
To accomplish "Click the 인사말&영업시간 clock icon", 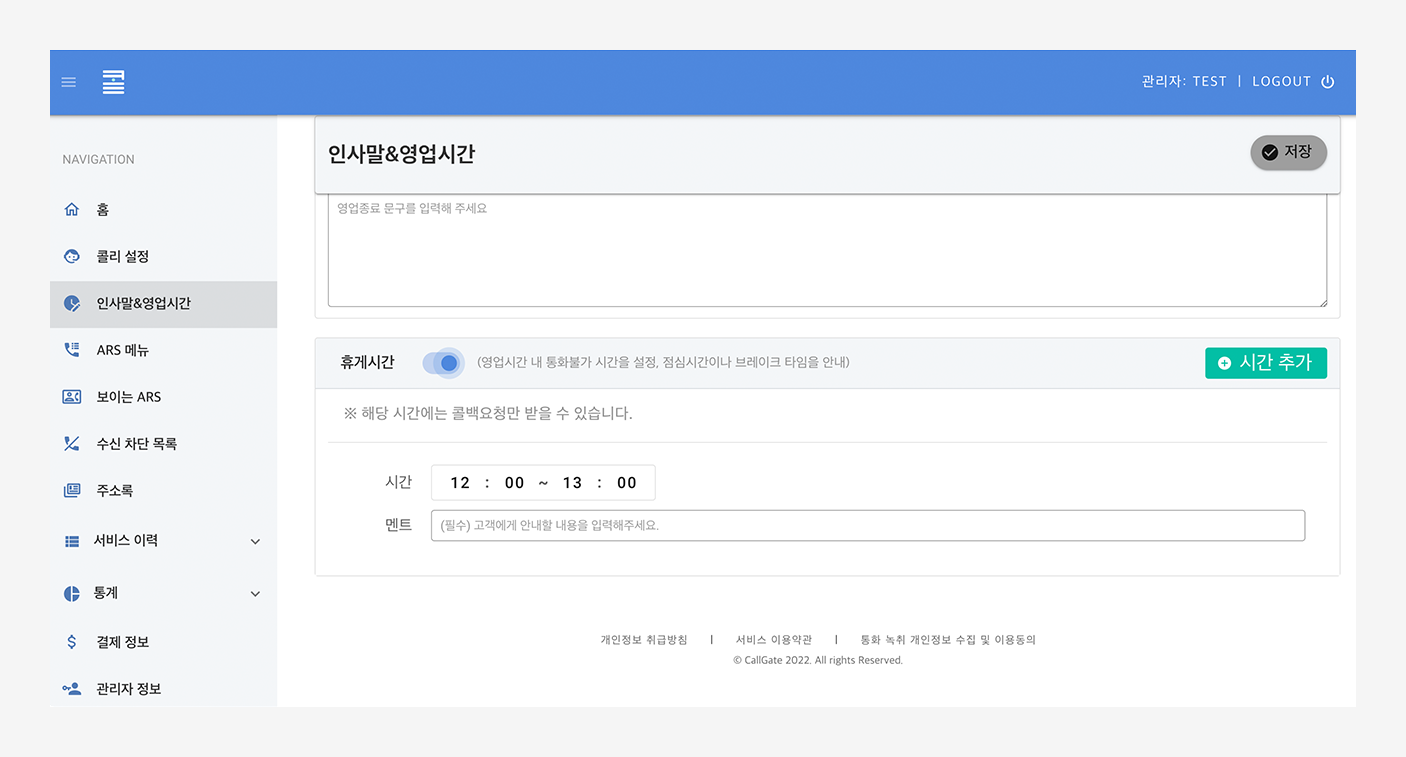I will coord(71,303).
